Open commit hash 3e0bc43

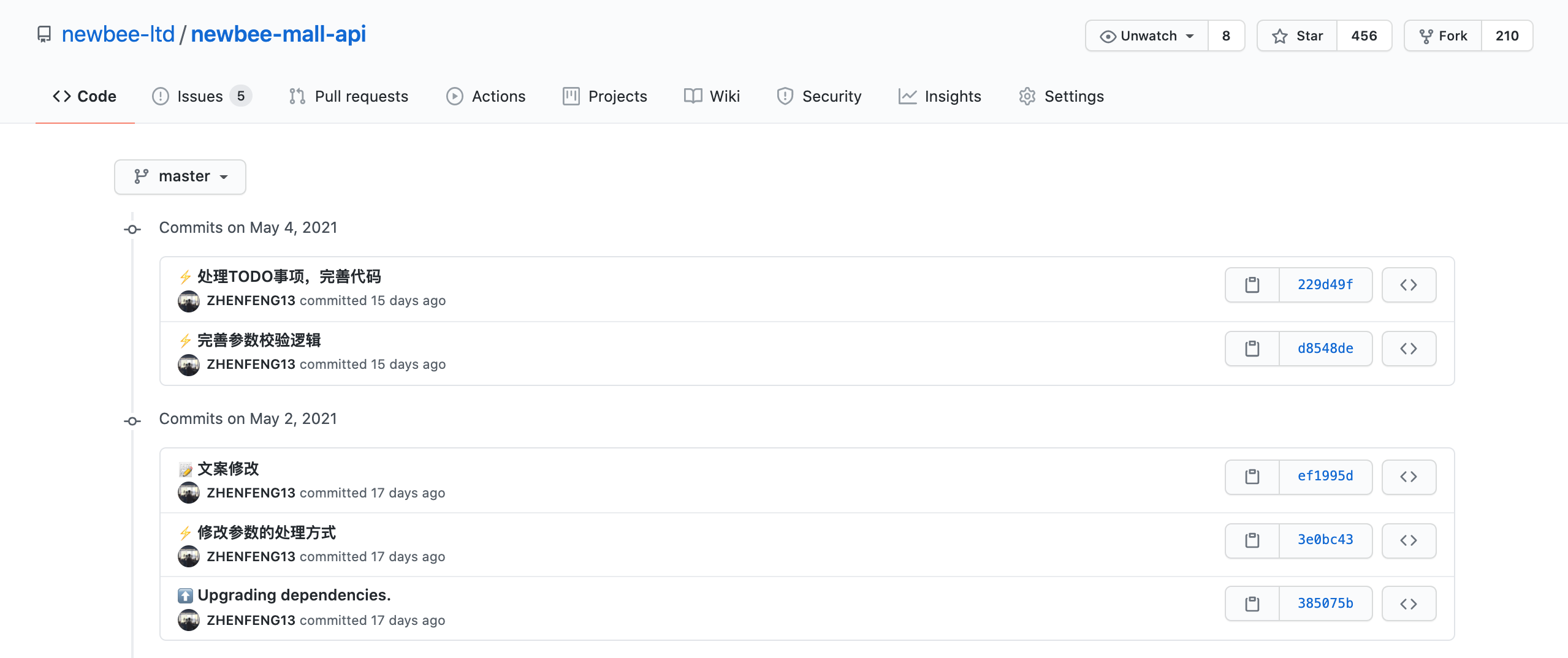(x=1325, y=540)
